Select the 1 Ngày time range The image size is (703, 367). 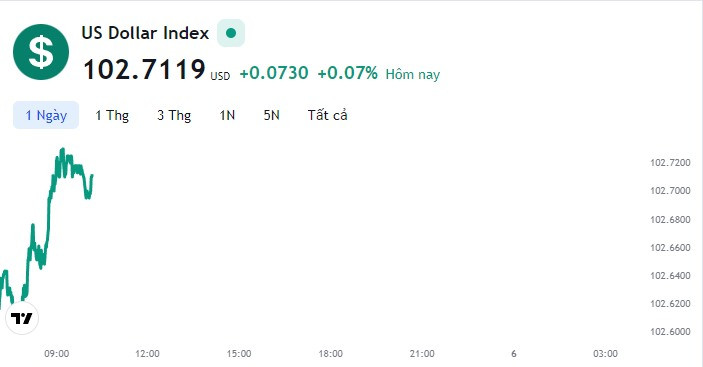pyautogui.click(x=46, y=115)
